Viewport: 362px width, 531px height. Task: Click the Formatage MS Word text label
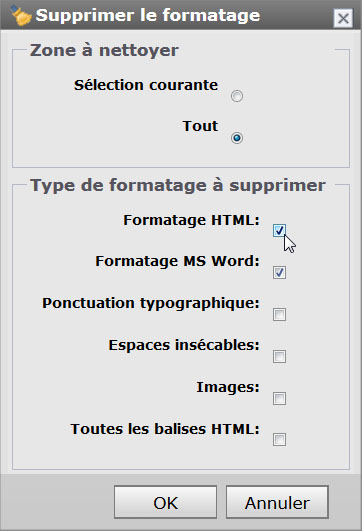[x=177, y=261]
